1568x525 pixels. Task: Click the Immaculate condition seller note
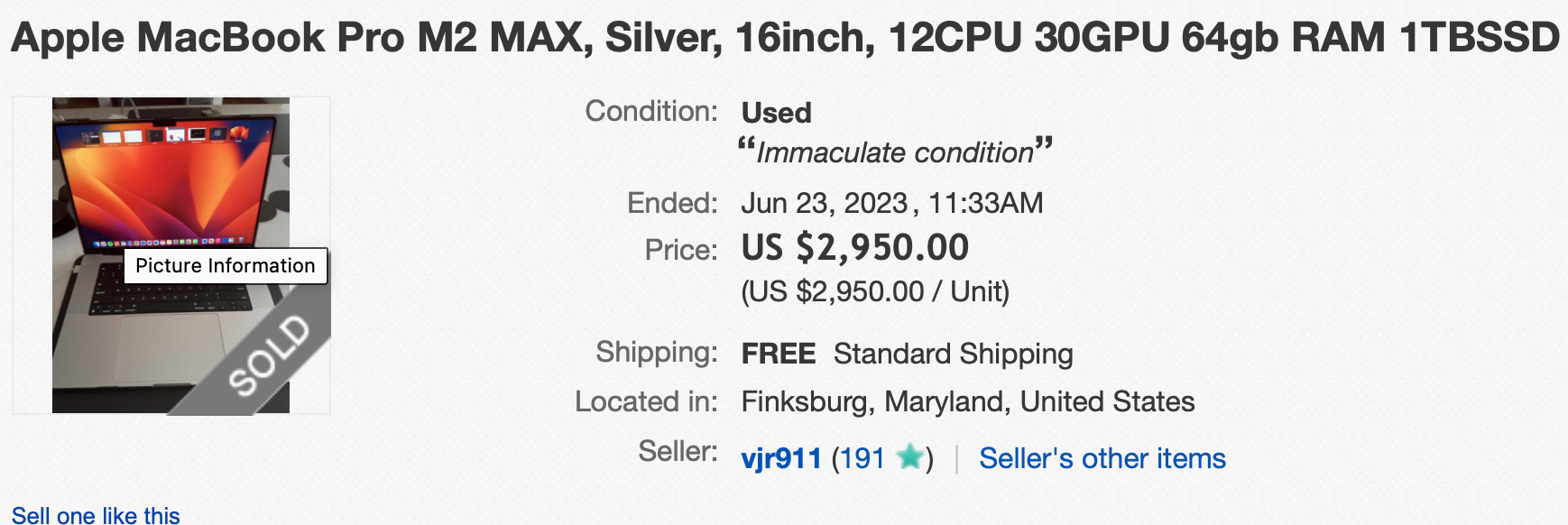point(894,152)
